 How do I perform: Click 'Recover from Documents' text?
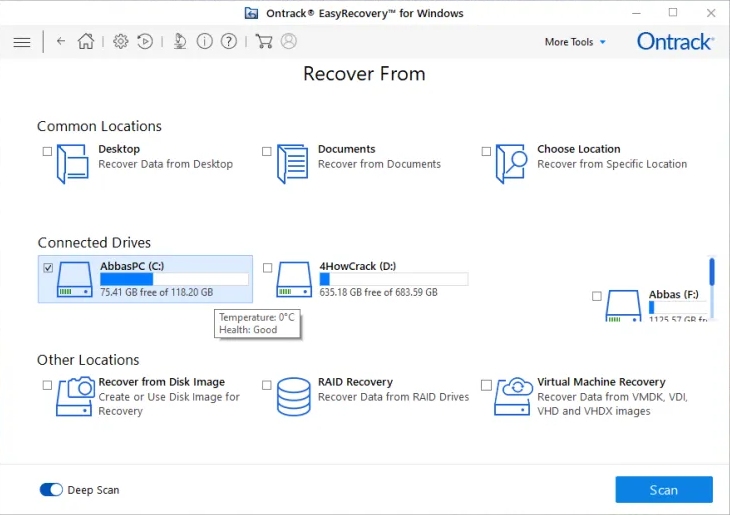click(x=379, y=164)
